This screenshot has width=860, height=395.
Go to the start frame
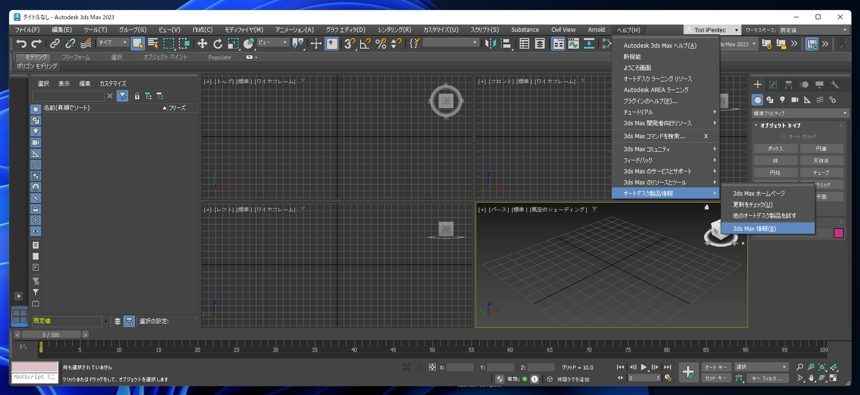(x=620, y=367)
